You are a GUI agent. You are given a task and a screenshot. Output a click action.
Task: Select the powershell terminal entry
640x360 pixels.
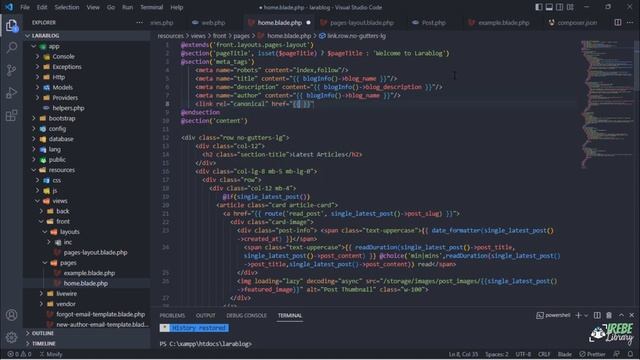click(x=553, y=315)
